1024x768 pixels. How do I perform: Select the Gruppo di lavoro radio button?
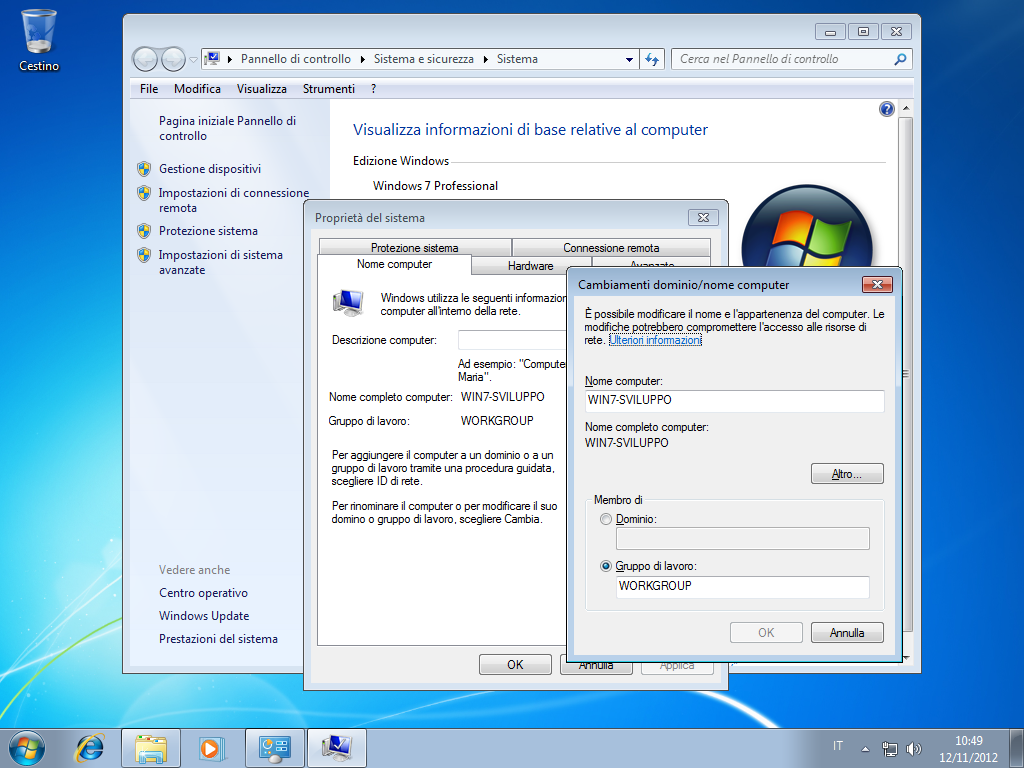pyautogui.click(x=605, y=565)
